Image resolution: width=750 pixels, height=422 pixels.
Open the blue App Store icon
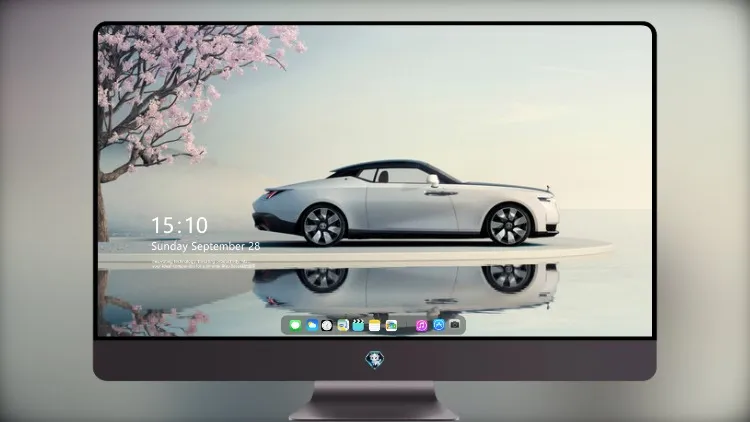pos(439,325)
